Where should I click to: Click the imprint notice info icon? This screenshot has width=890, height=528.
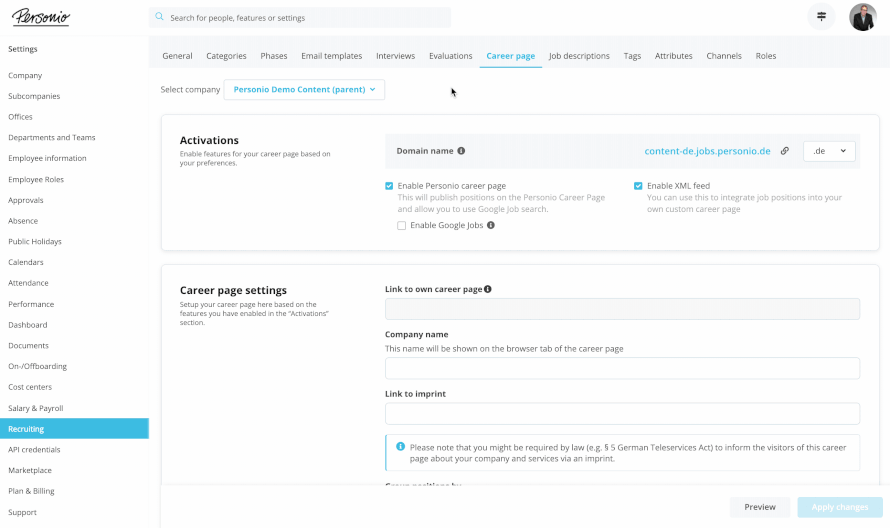400,447
